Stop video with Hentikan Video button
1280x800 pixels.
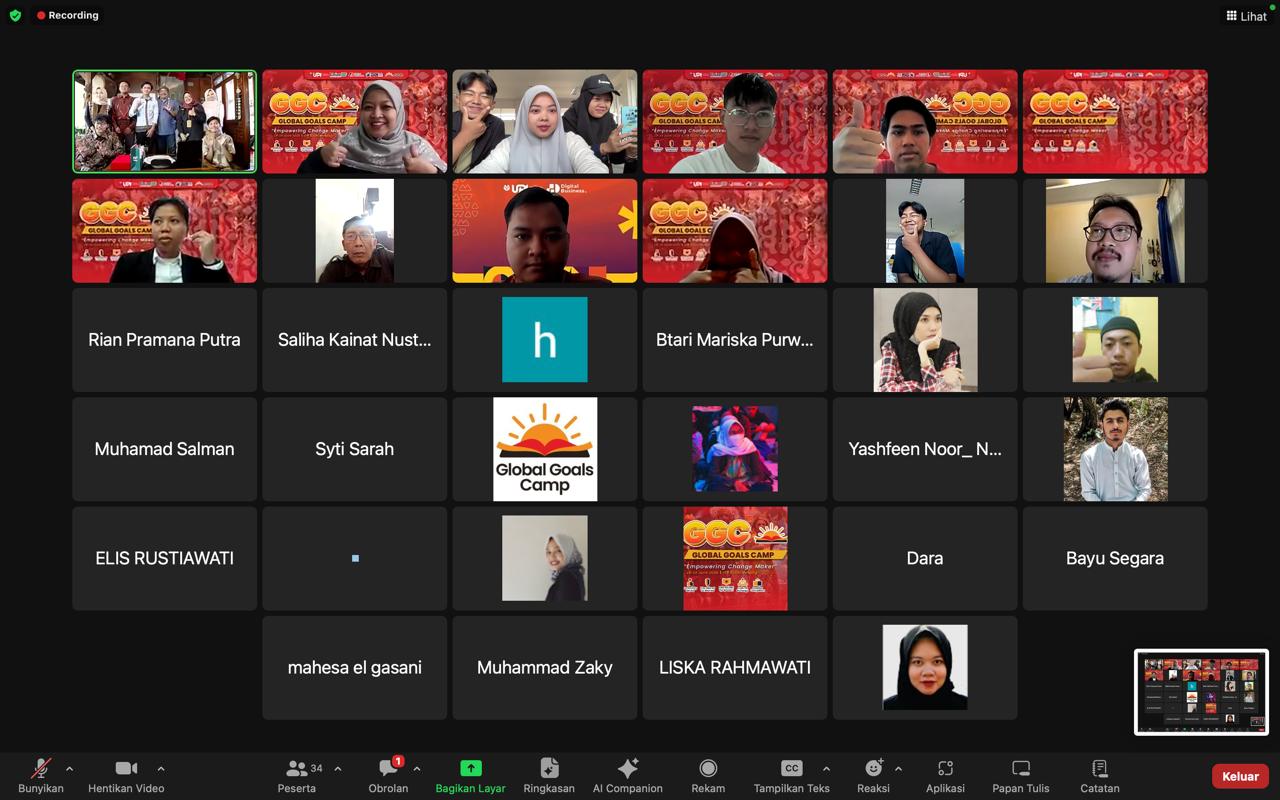point(126,775)
